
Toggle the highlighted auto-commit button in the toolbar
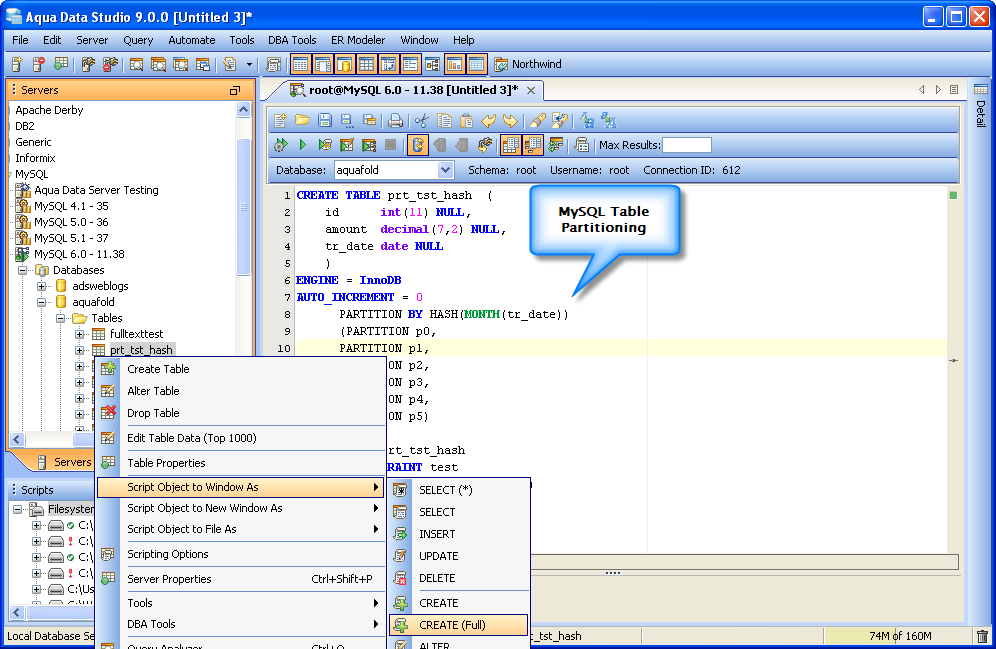click(x=417, y=145)
